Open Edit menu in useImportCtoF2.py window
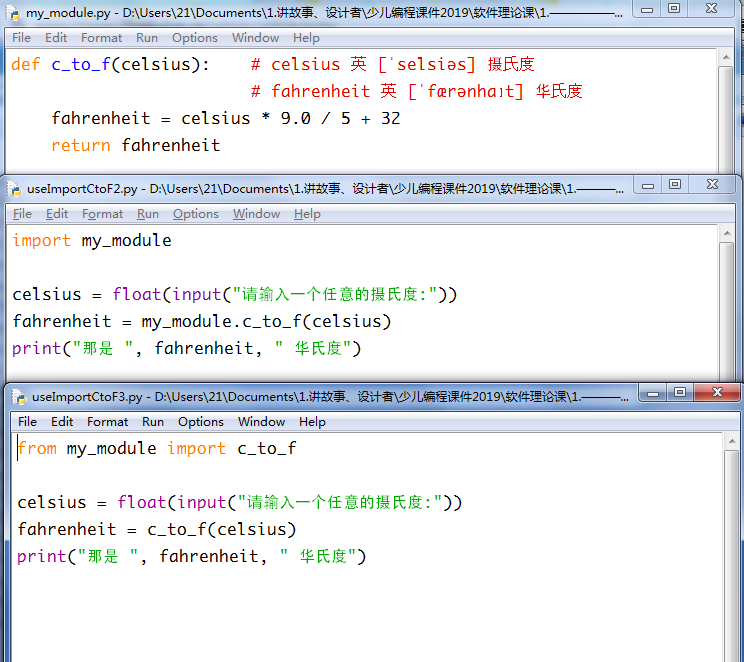Viewport: 744px width, 662px height. 57,214
